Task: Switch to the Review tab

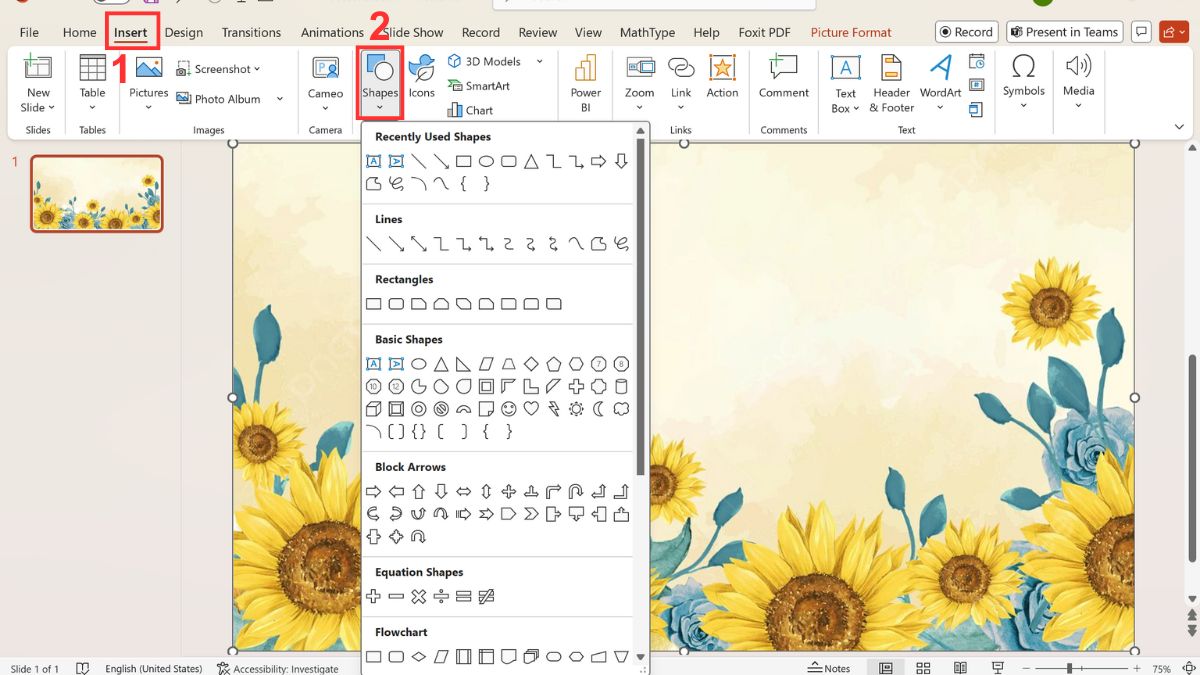Action: 538,32
